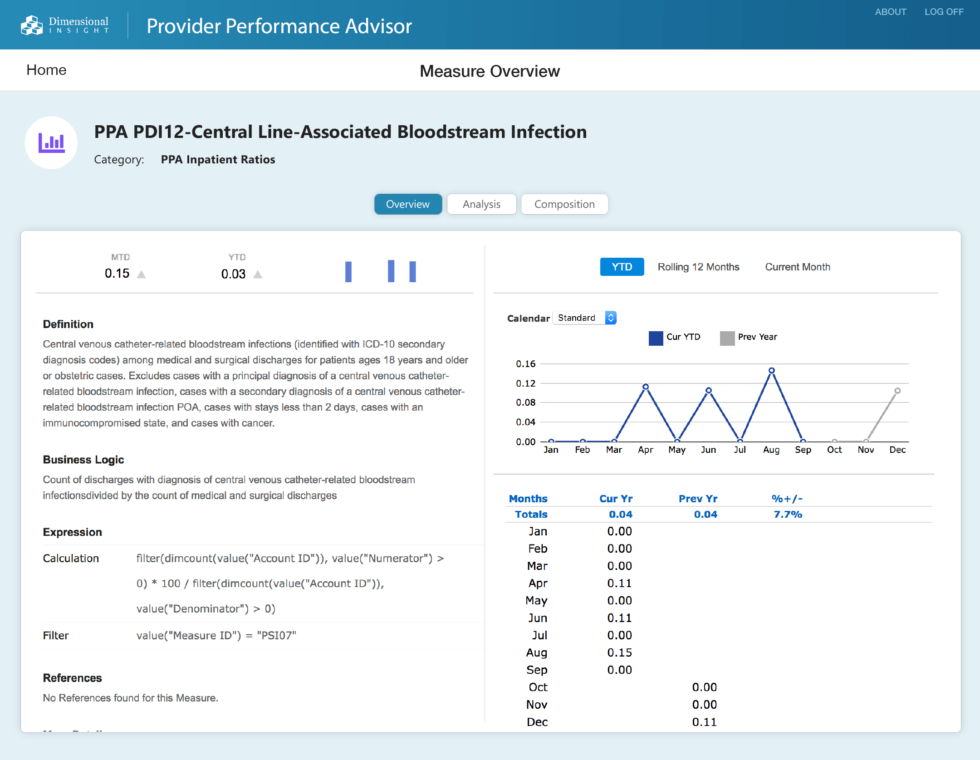Click the sparkline mini bar chart
The width and height of the screenshot is (980, 760).
[x=381, y=270]
